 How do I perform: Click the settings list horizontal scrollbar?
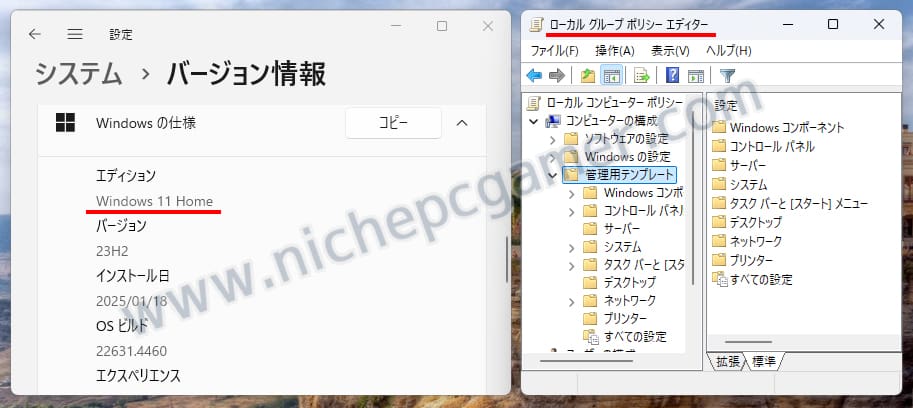point(748,342)
